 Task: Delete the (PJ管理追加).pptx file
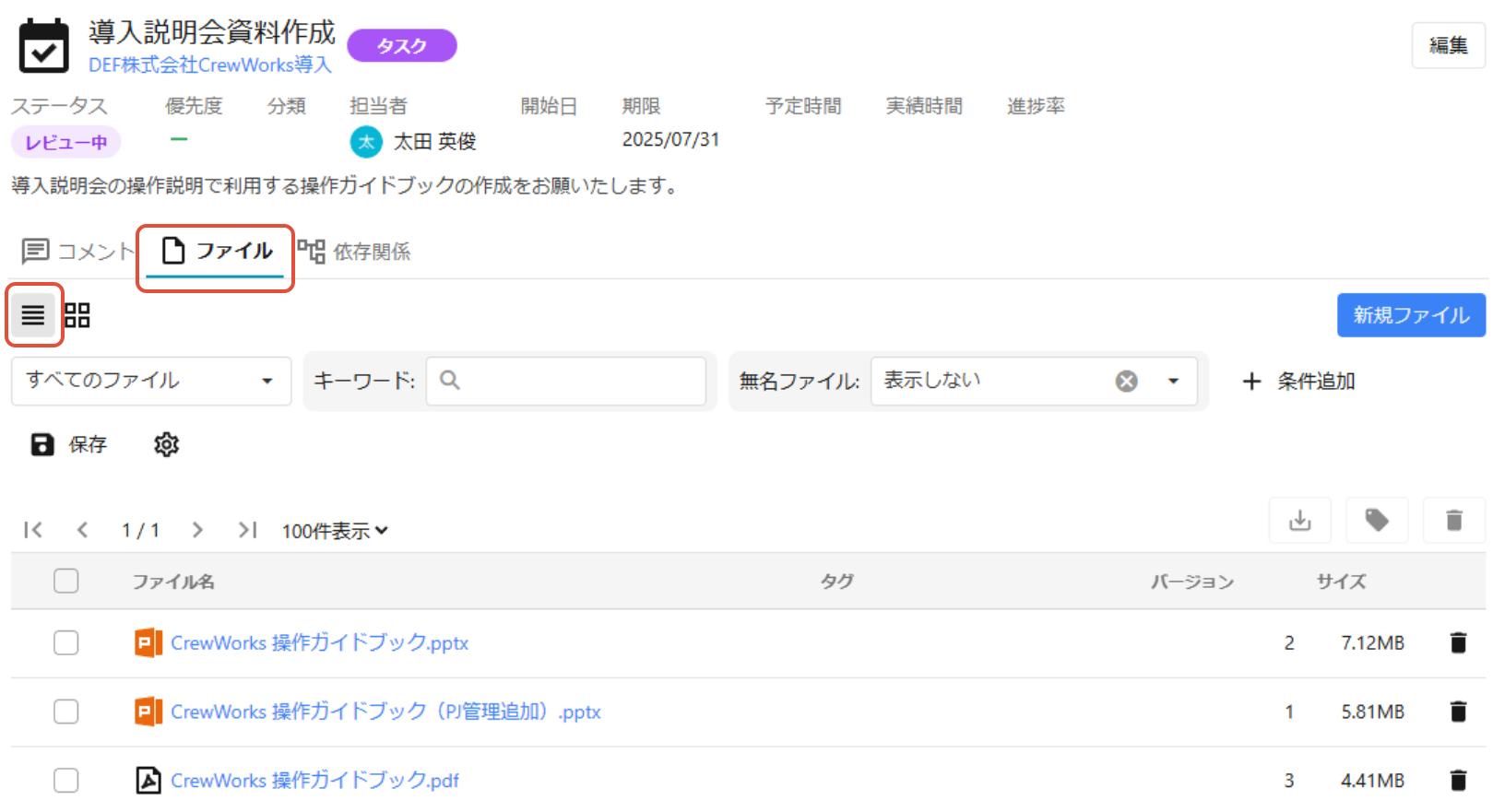point(1458,712)
